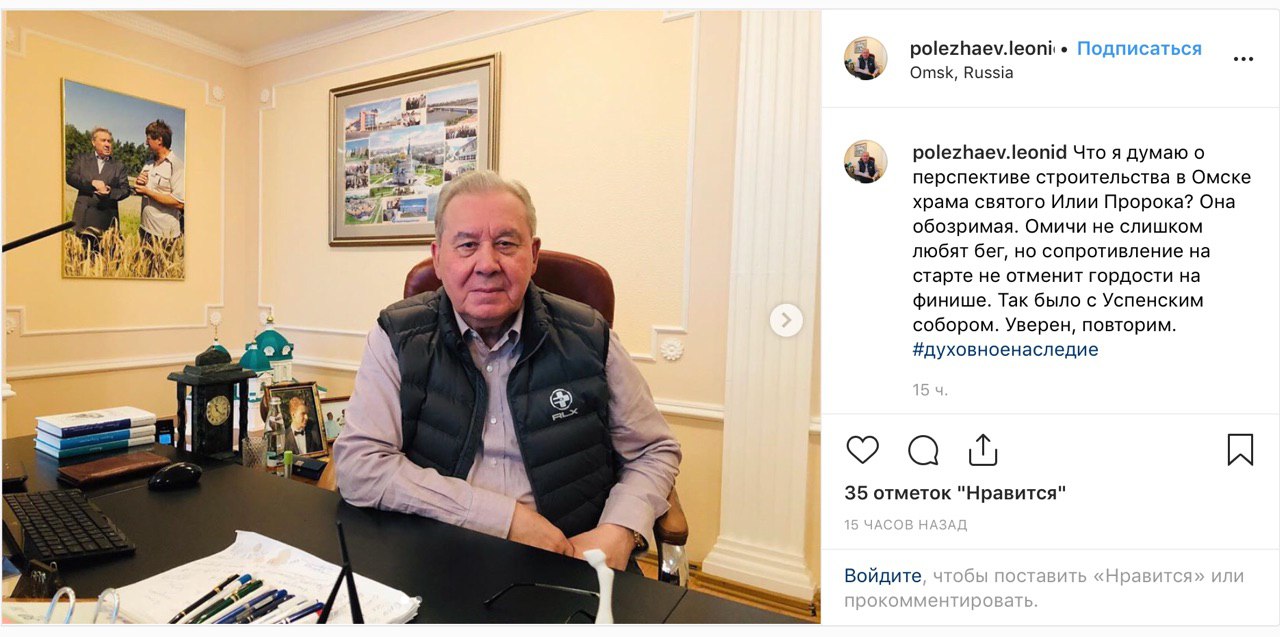Go to the next photo with the arrow
The width and height of the screenshot is (1280, 637).
tap(786, 320)
